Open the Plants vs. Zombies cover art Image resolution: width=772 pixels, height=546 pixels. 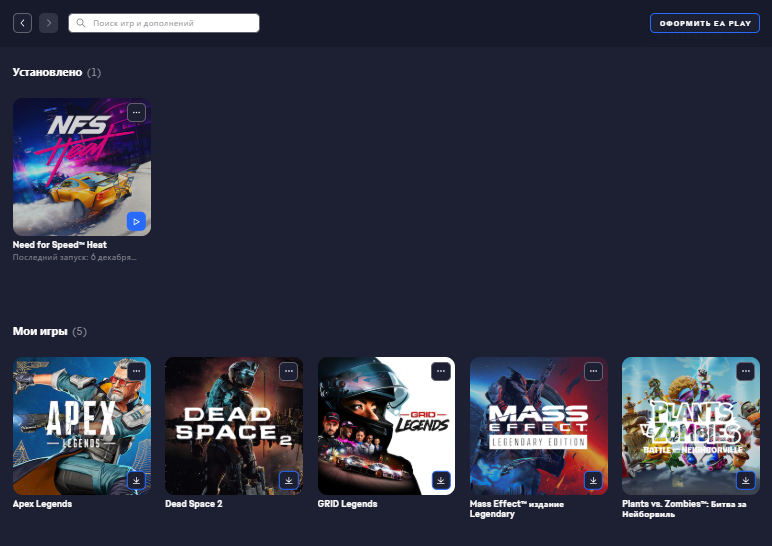(691, 426)
